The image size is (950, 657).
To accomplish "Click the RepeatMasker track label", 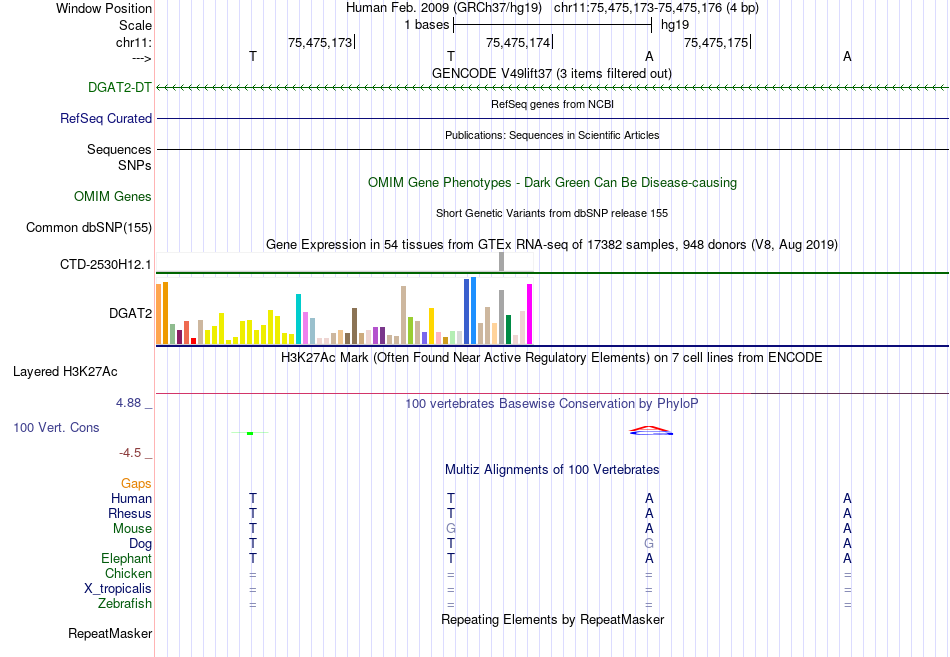I will [110, 633].
